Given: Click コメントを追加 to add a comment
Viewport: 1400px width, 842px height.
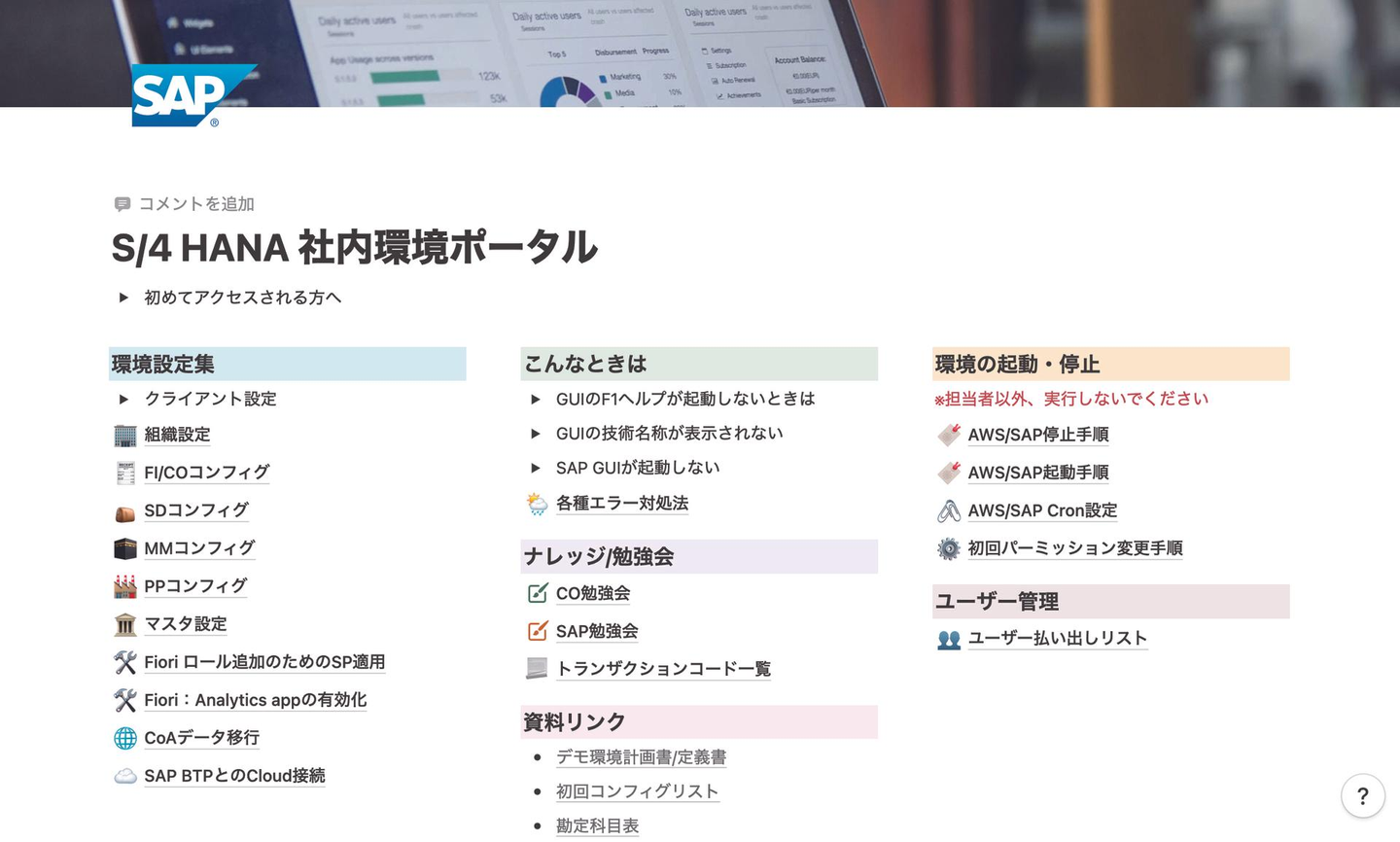Looking at the screenshot, I should click(x=196, y=204).
